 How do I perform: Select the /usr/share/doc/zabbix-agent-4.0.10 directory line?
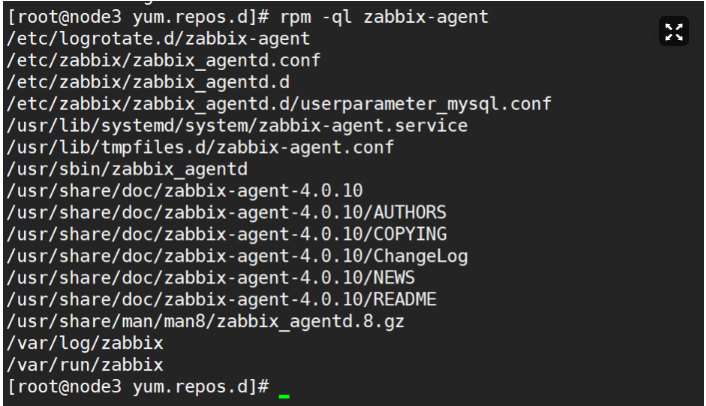[185, 191]
